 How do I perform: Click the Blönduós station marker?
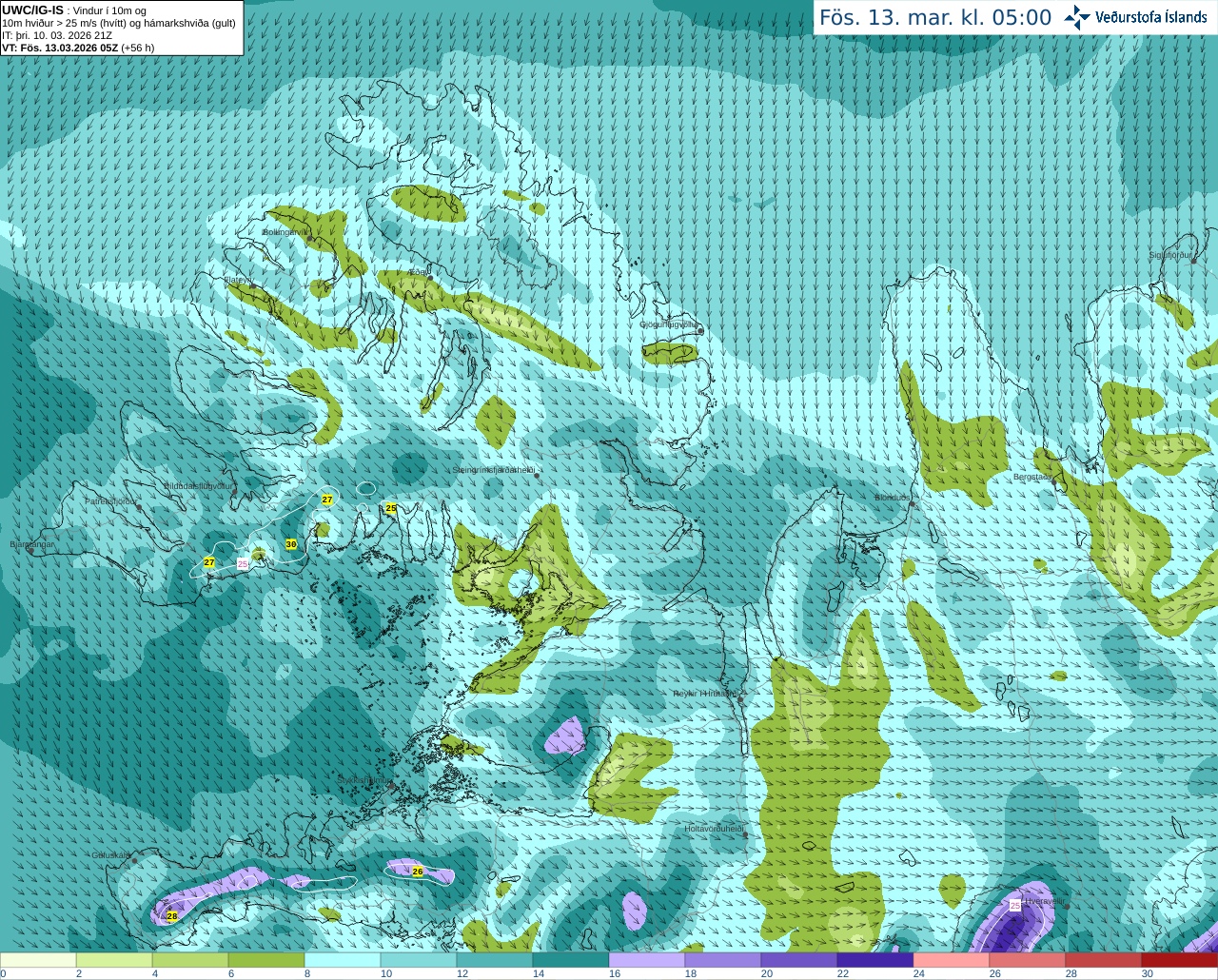(x=912, y=504)
